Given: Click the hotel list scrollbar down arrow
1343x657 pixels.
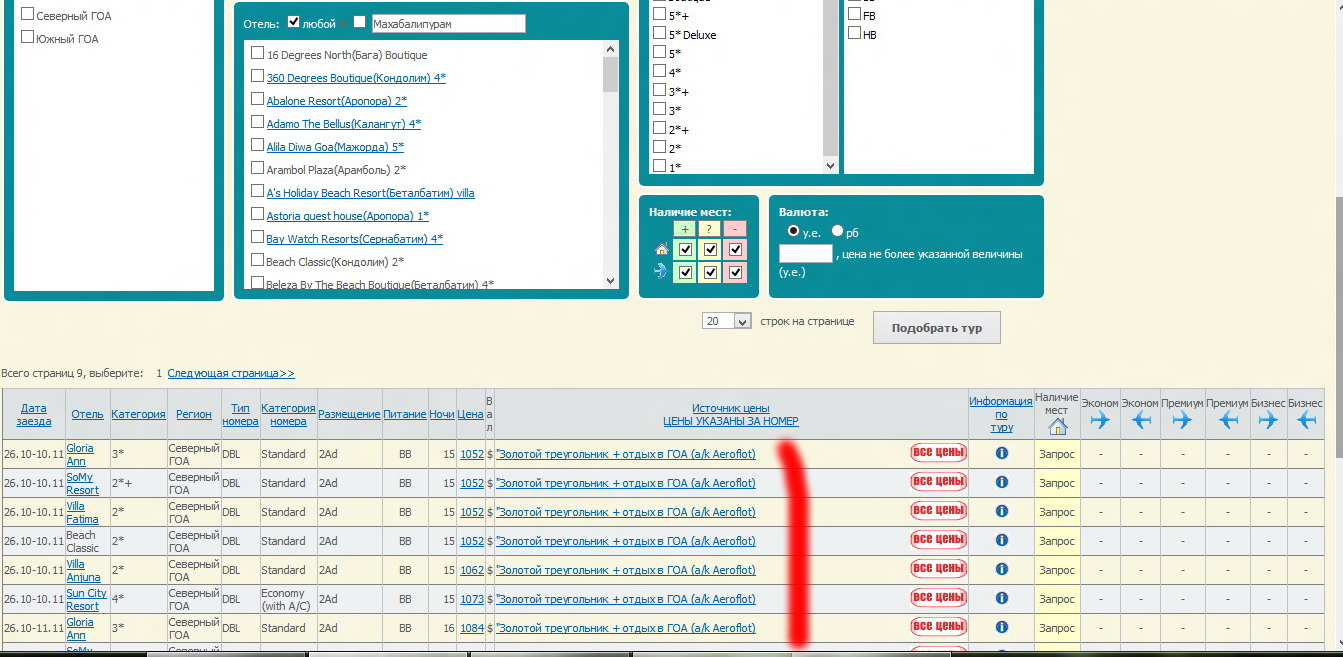Looking at the screenshot, I should click(x=610, y=281).
